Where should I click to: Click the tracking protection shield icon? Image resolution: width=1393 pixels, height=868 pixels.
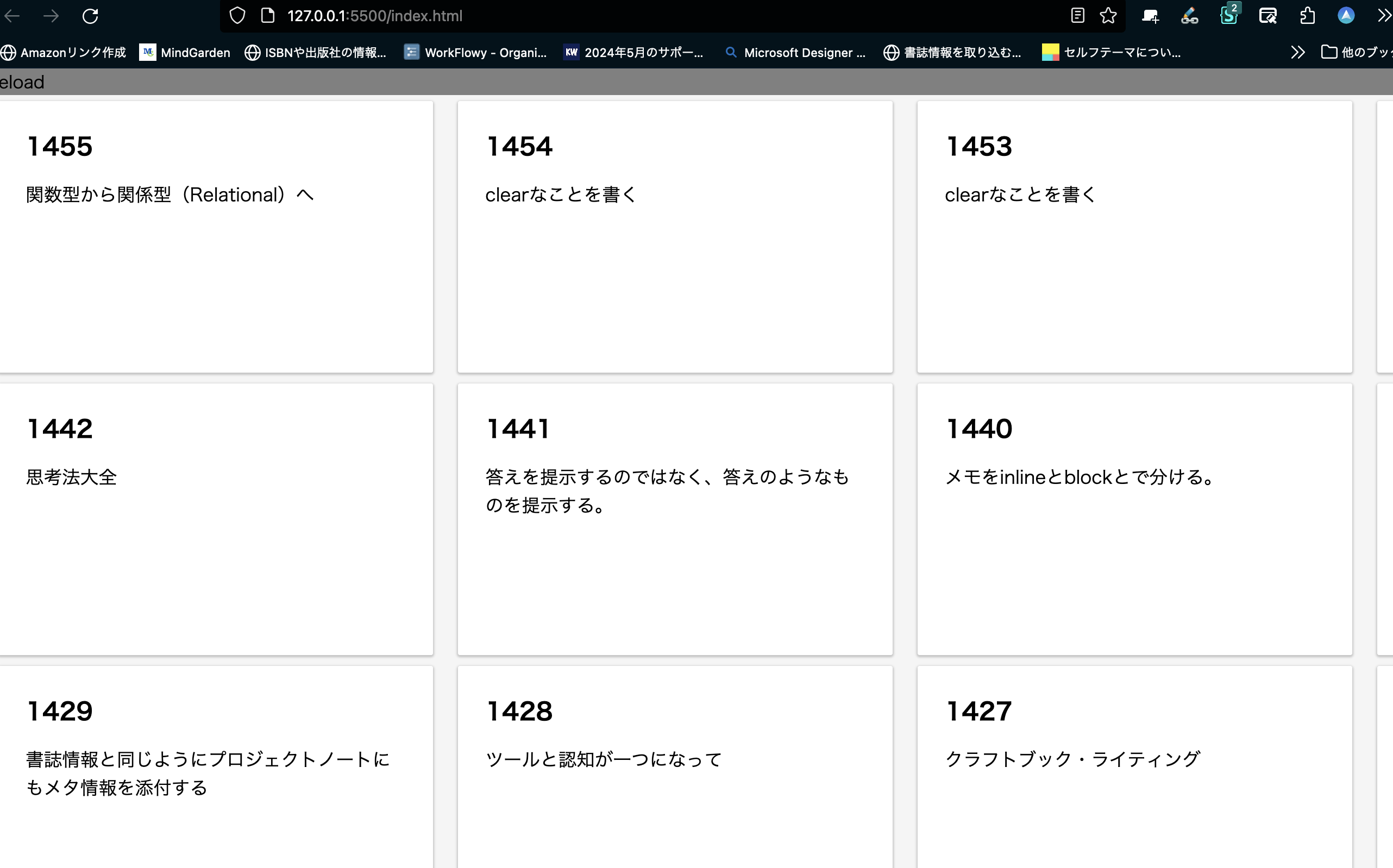[237, 16]
